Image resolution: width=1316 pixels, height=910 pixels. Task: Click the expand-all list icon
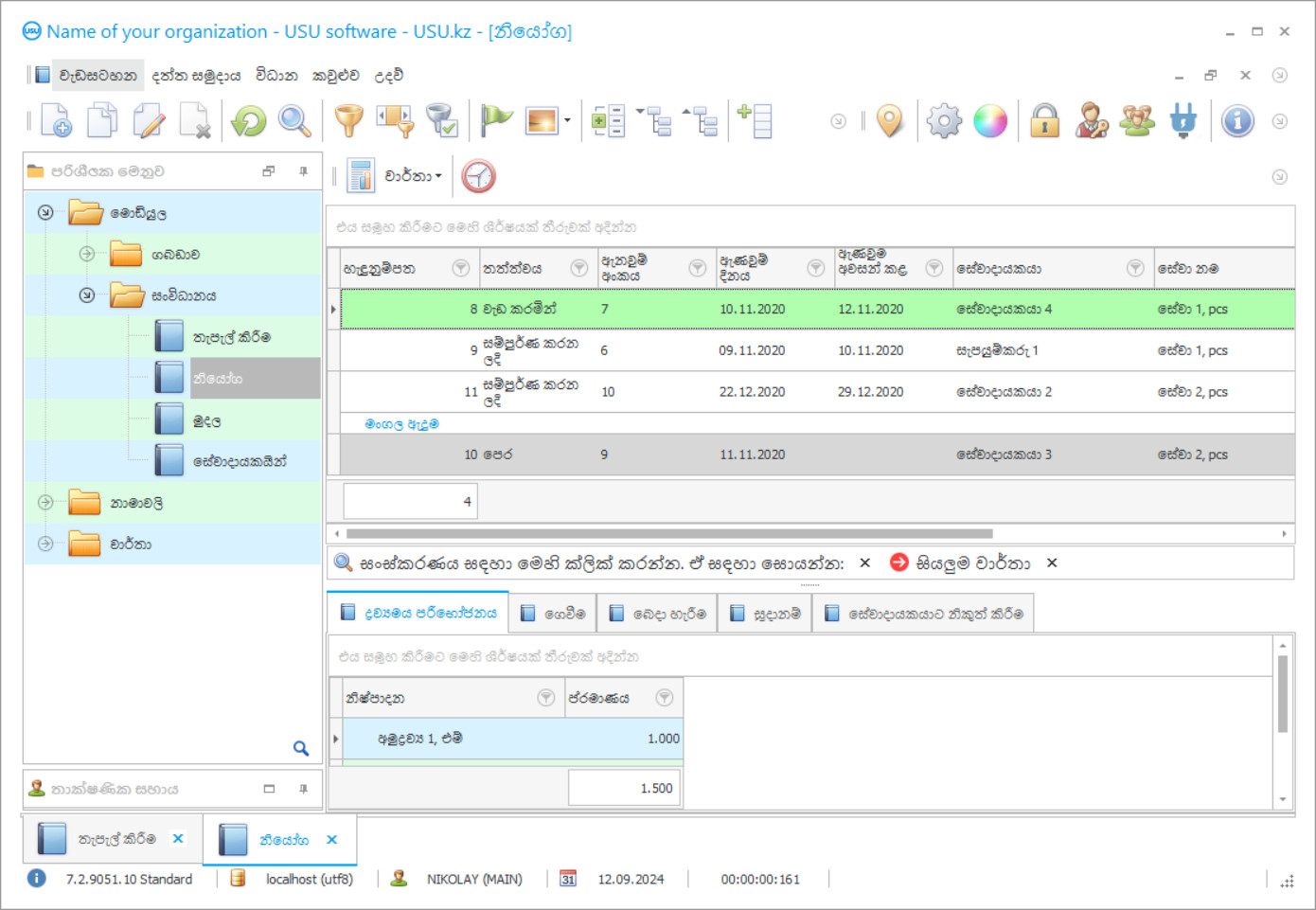pos(608,120)
